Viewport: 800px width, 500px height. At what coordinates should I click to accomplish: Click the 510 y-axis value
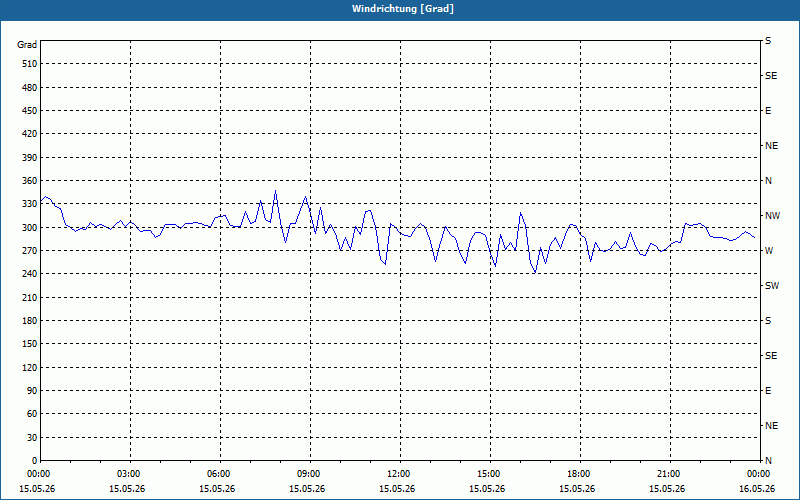pos(30,64)
